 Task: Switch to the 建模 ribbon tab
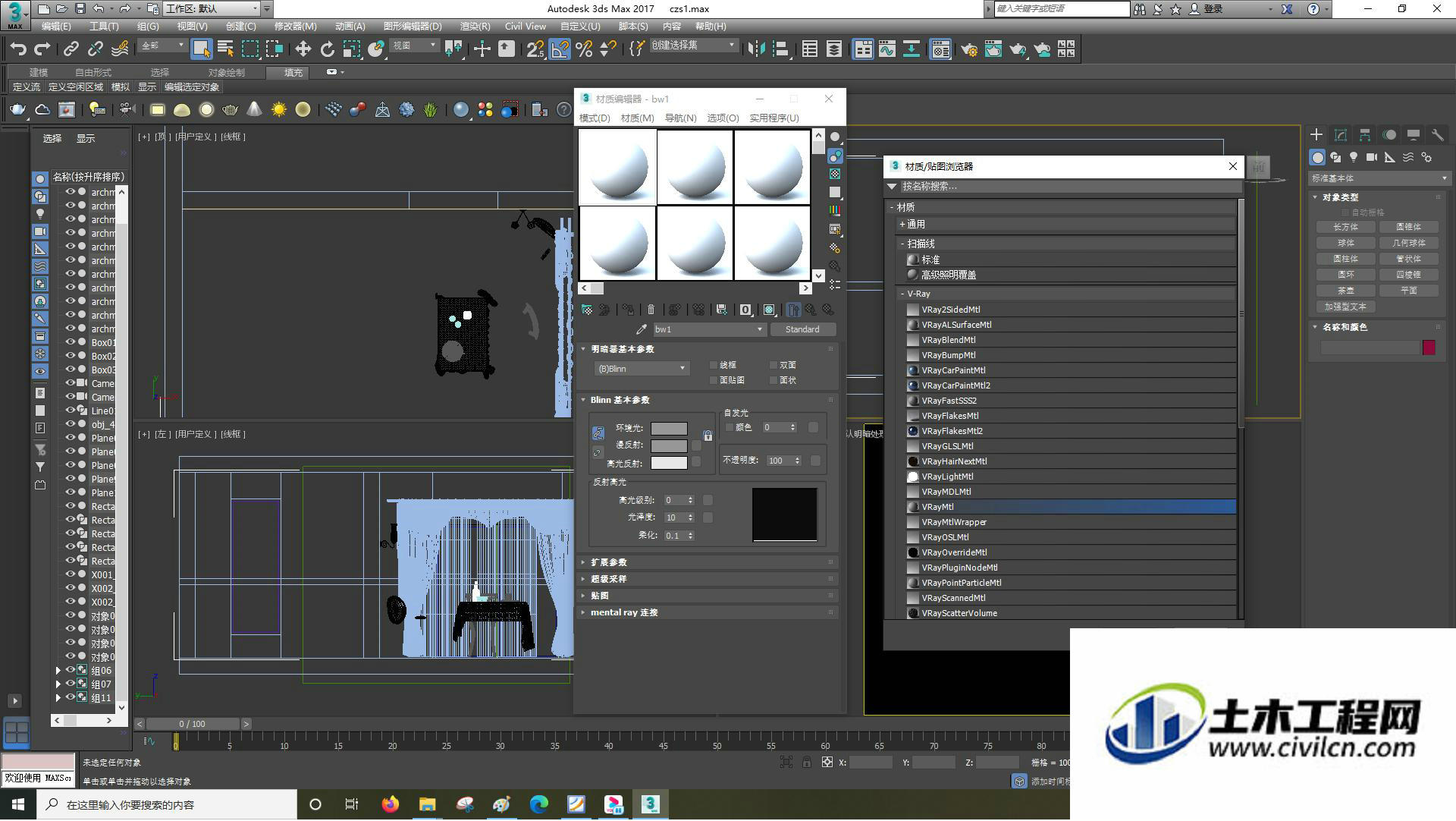point(38,73)
